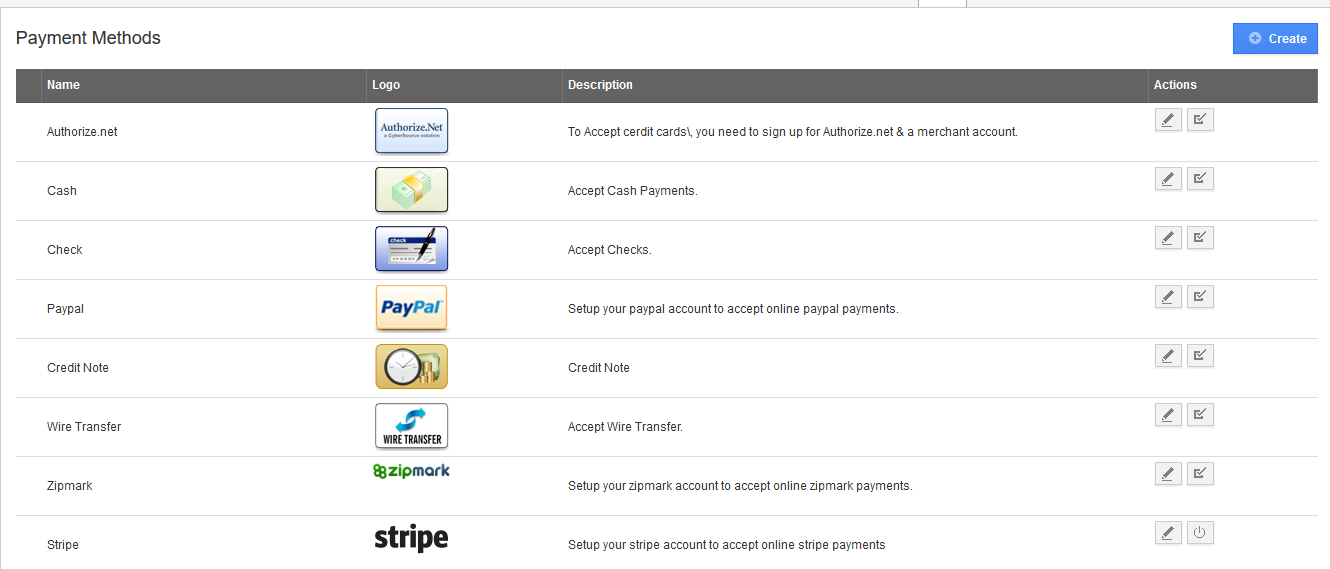Edit the Cash payment method
Viewport: 1330px width, 569px height.
(1167, 179)
